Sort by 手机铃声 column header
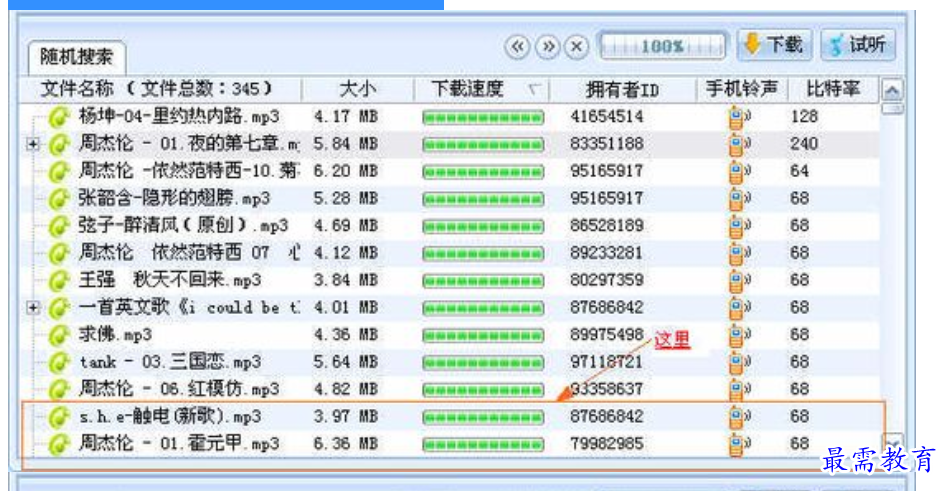The height and width of the screenshot is (491, 944). [742, 89]
